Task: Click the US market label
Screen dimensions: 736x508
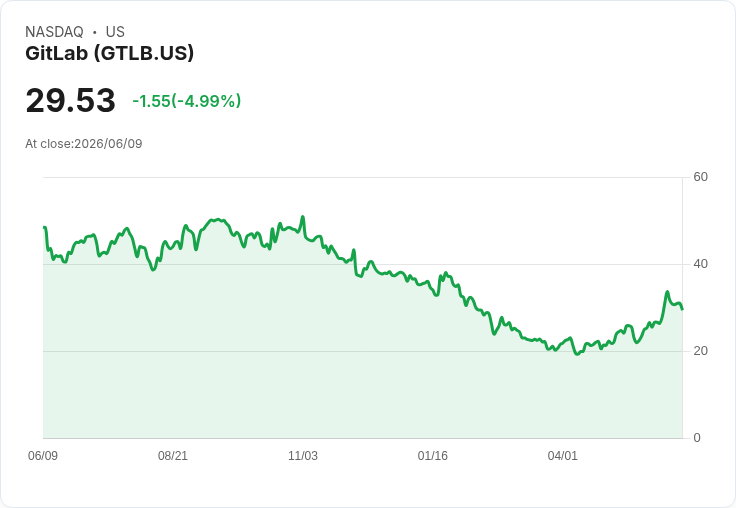Action: (115, 32)
